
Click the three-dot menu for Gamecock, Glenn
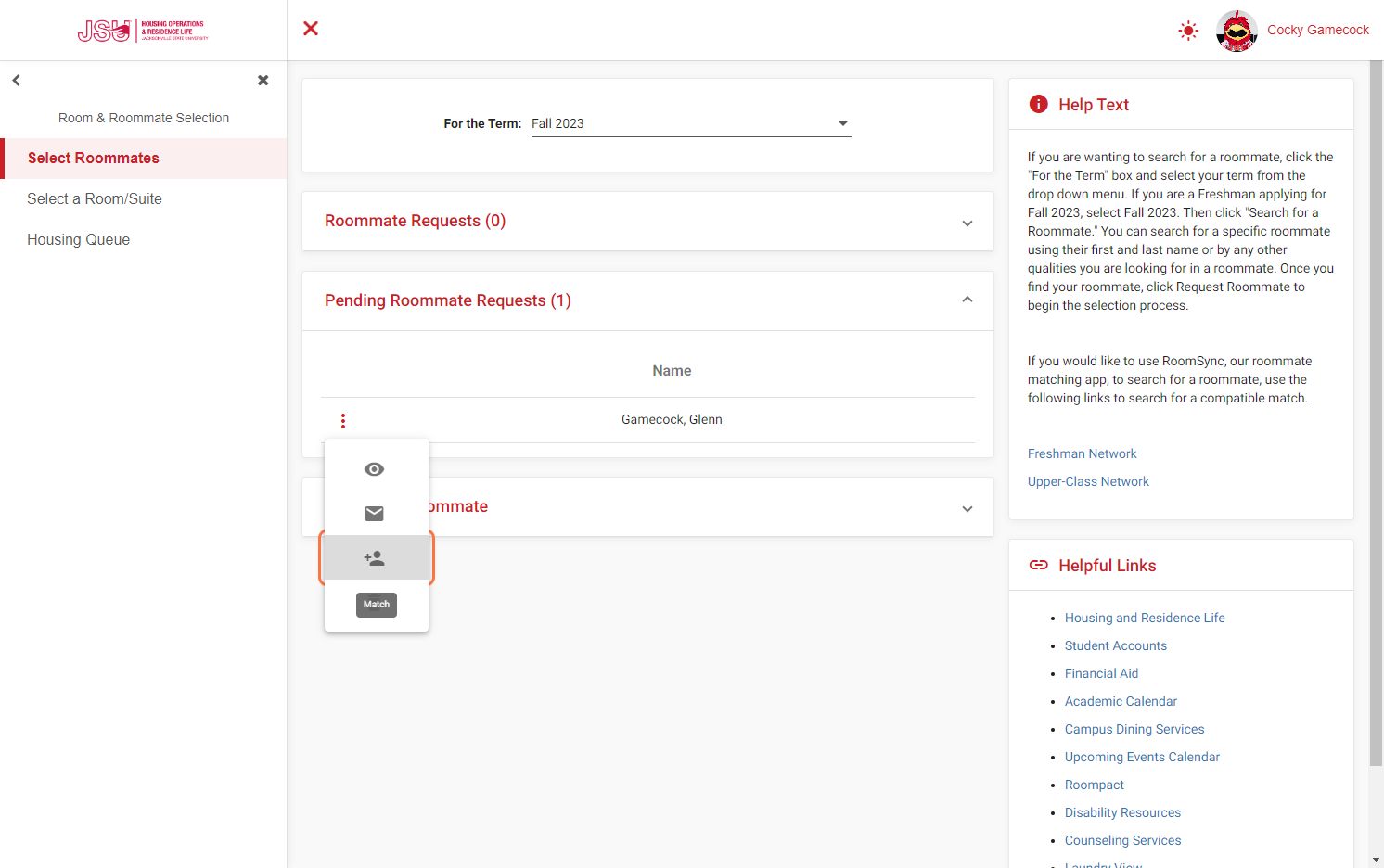click(x=343, y=421)
